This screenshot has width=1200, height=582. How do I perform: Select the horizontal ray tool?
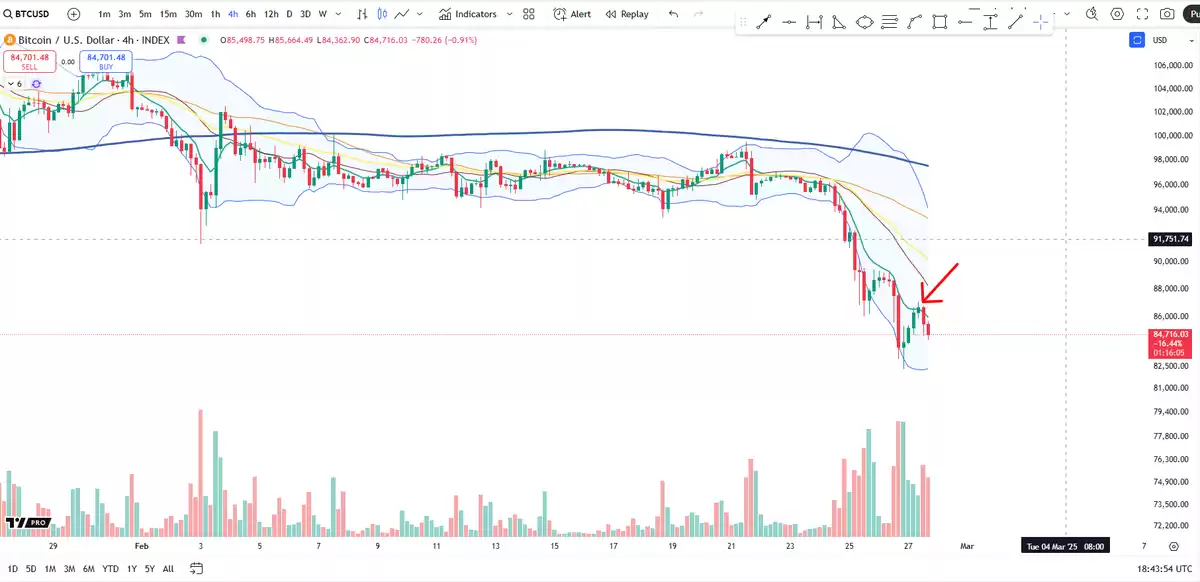(x=790, y=22)
